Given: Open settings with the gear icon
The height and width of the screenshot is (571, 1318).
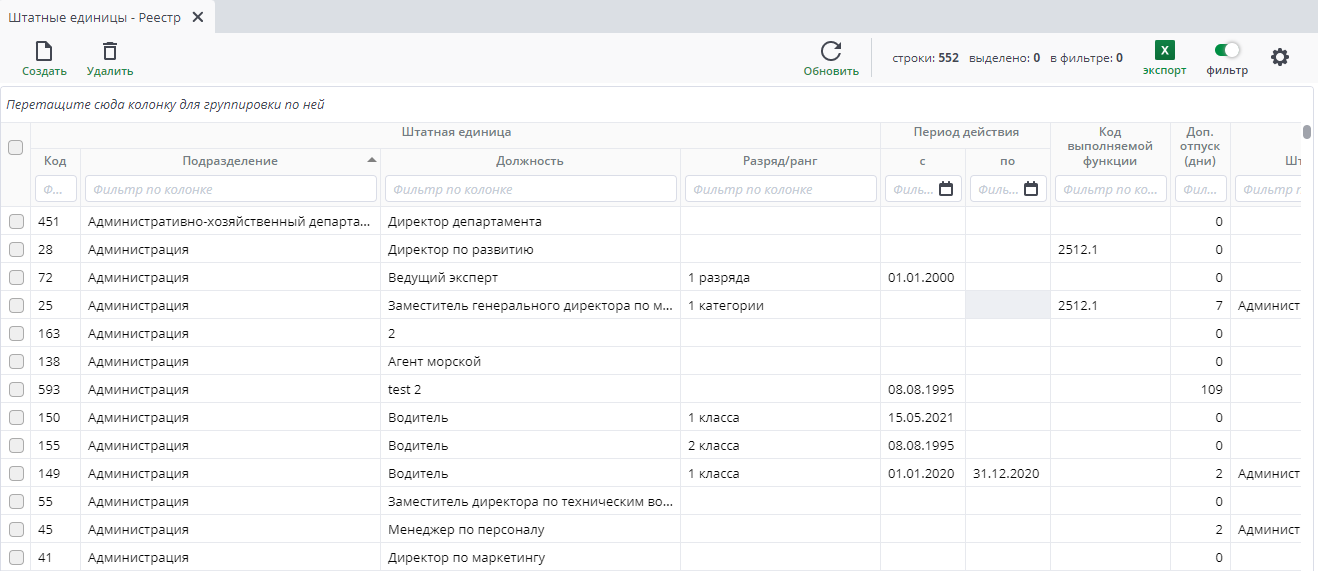Looking at the screenshot, I should (1280, 57).
